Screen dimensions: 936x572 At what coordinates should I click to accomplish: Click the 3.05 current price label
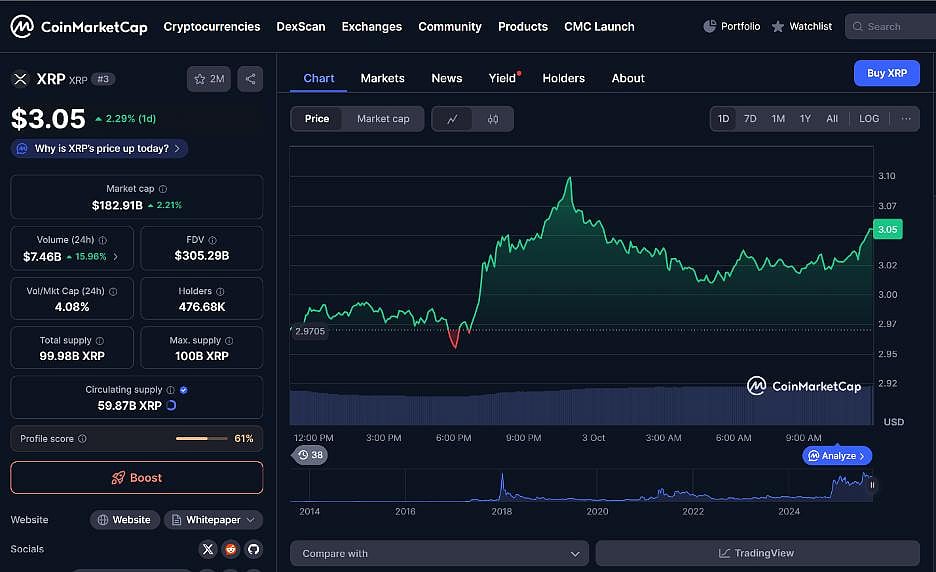pyautogui.click(x=888, y=229)
